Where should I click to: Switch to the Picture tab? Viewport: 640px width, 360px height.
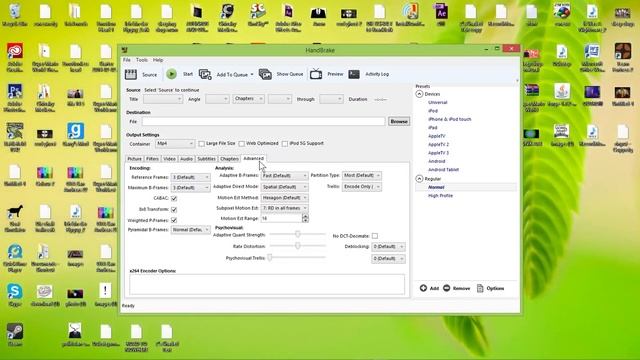tap(134, 159)
